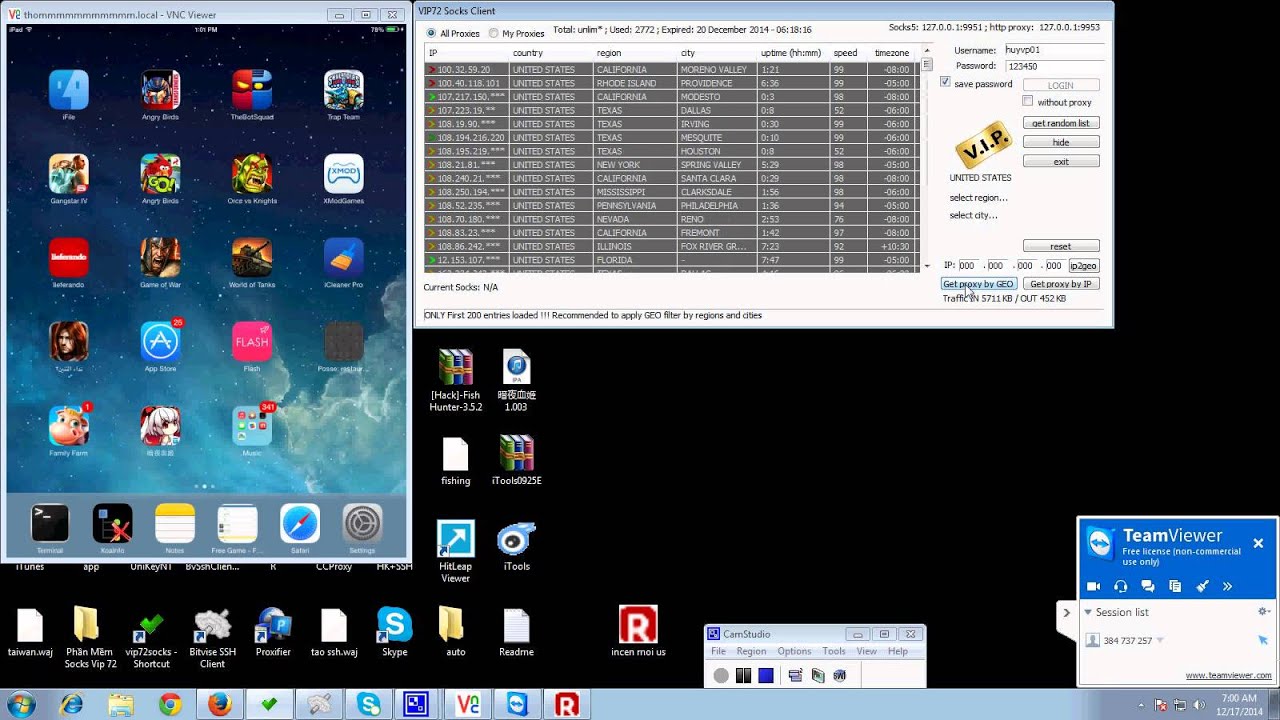Select proxy row 100.40.118.101 PROVIDENCE
This screenshot has height=720, width=1280.
(x=672, y=83)
